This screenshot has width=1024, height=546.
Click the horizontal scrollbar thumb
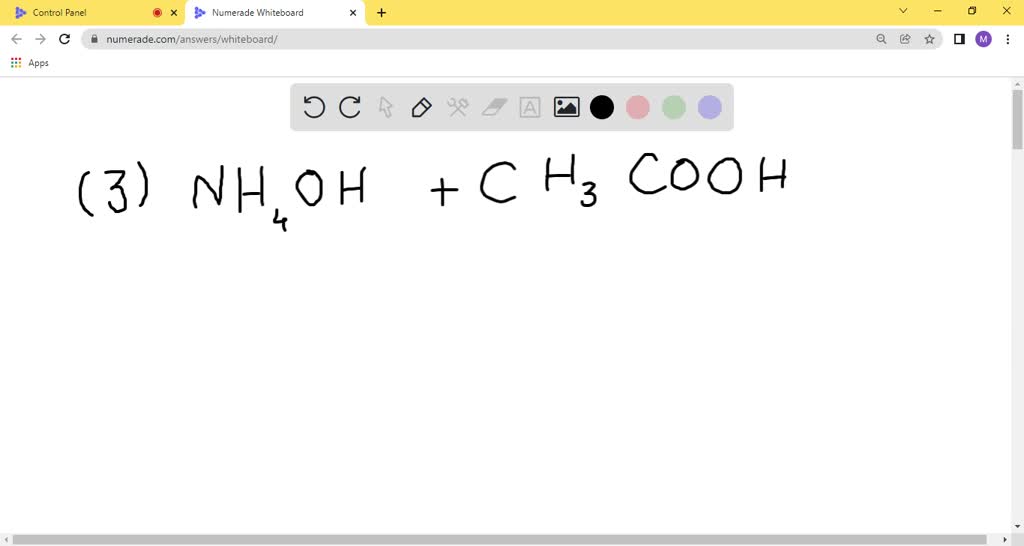point(500,540)
